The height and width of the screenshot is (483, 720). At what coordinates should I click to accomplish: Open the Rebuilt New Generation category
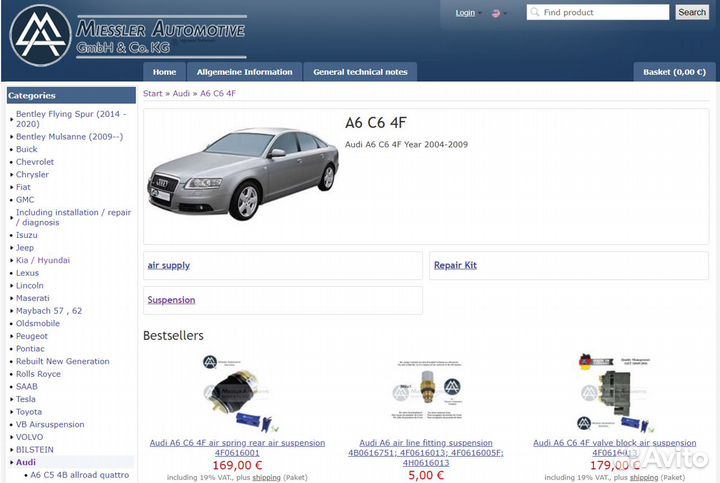click(62, 361)
